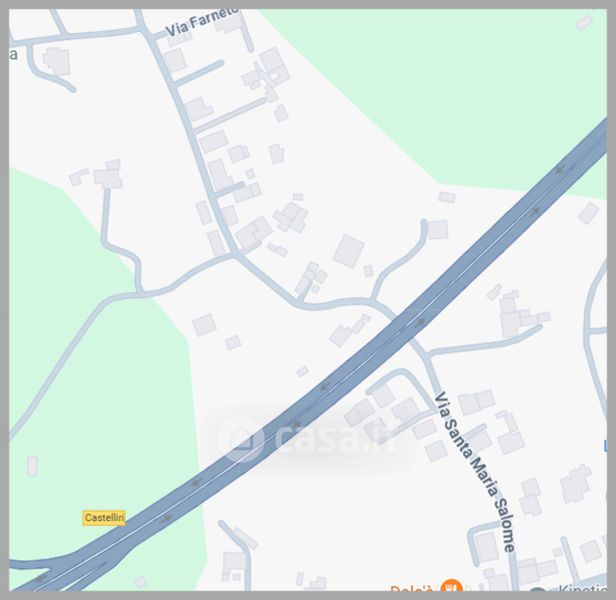
Task: Click the topmost direction arrow on the highway
Action: (561, 169)
